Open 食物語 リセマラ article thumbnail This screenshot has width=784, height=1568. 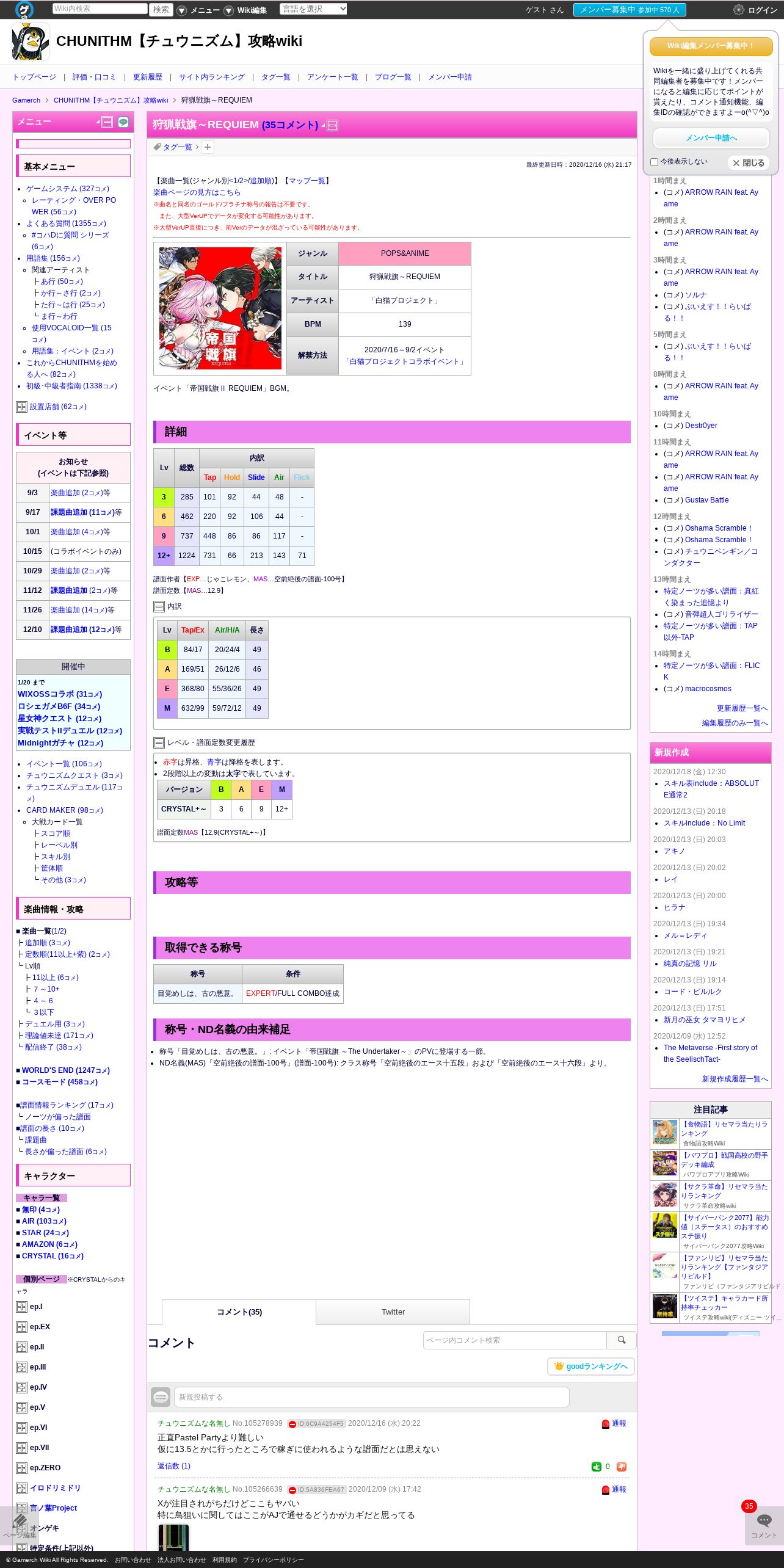665,1133
